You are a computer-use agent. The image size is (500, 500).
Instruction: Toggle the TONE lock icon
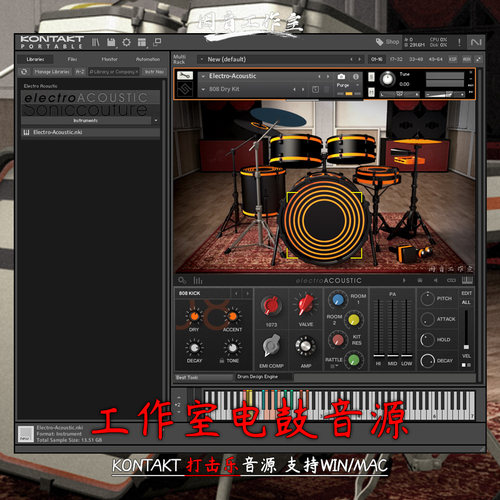click(222, 361)
